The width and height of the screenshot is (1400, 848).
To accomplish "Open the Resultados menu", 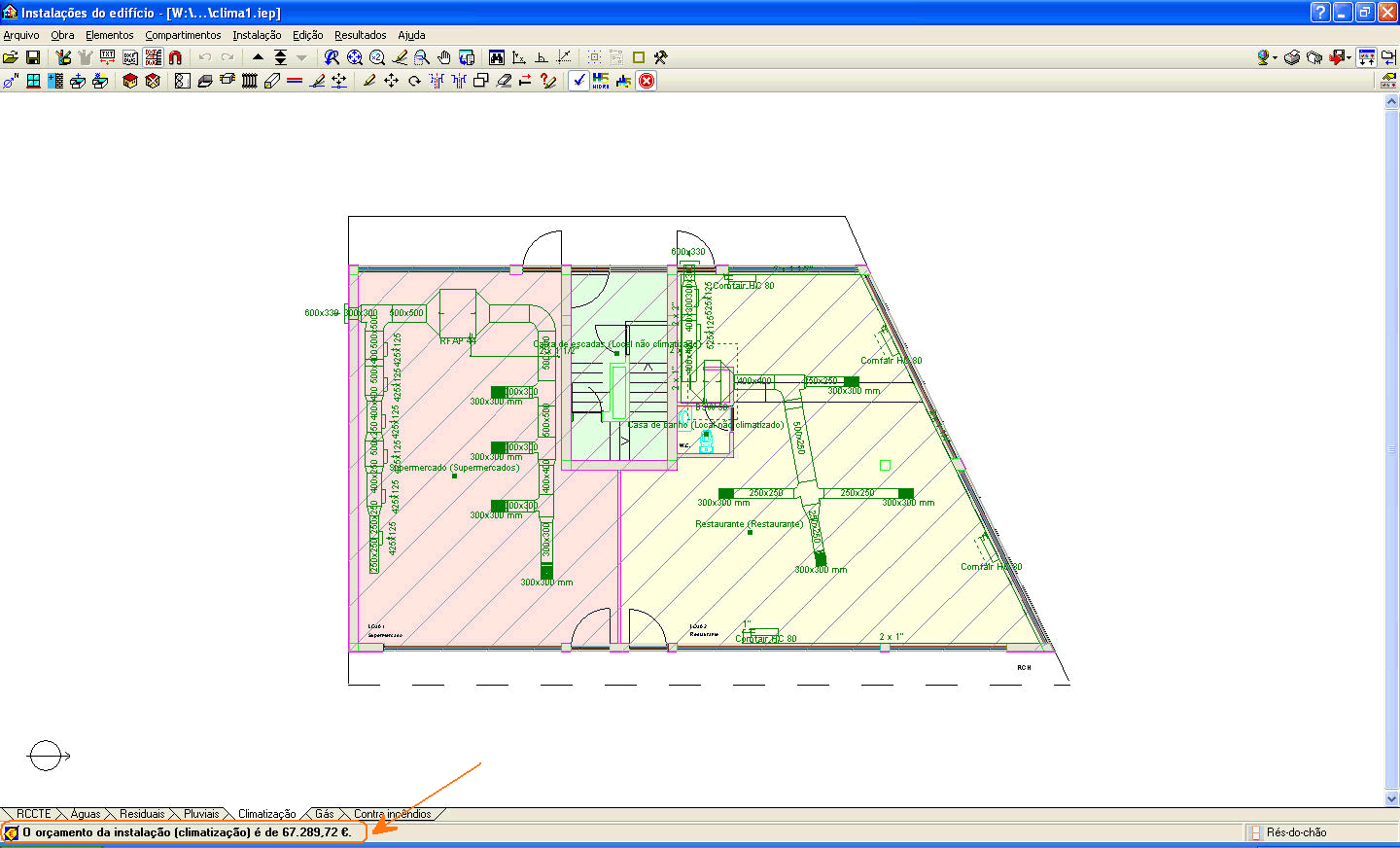I will [x=361, y=35].
